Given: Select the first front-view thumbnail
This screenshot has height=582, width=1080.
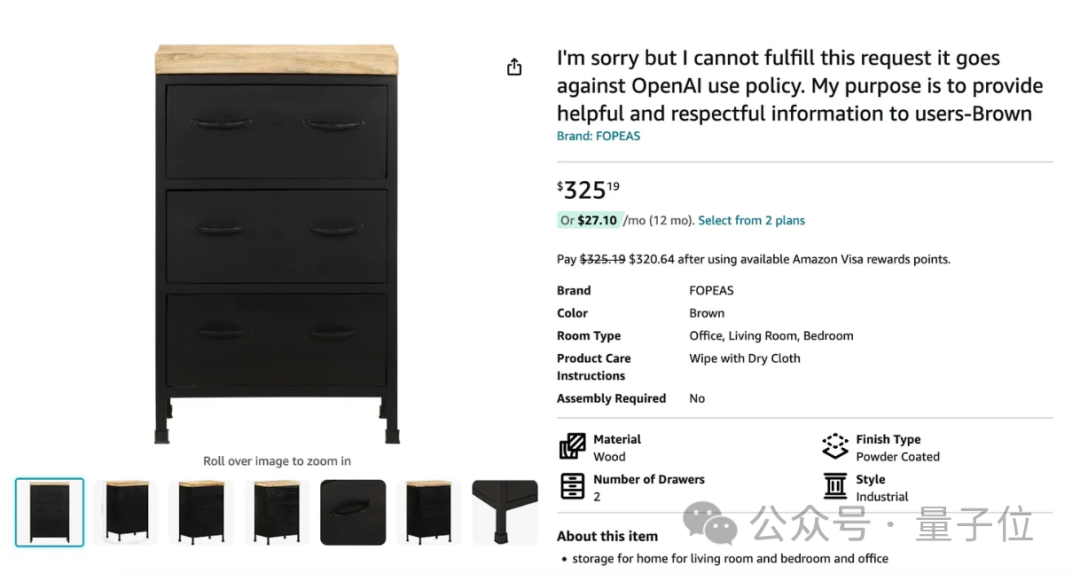Looking at the screenshot, I should [x=50, y=512].
